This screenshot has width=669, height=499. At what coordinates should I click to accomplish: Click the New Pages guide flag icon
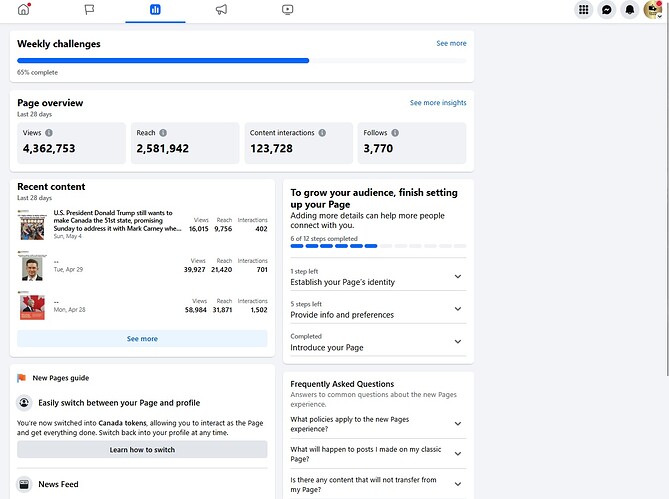pos(21,378)
